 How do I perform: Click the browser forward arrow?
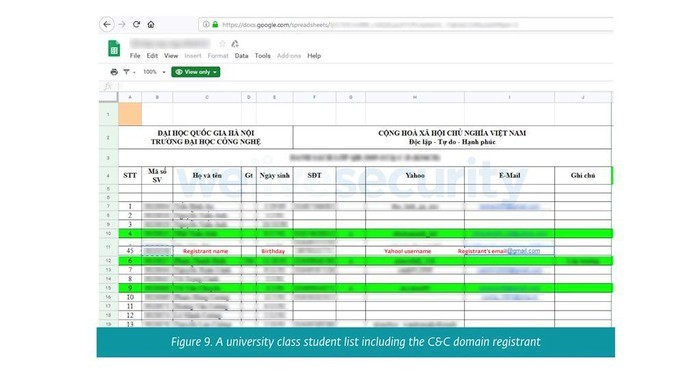pos(122,24)
